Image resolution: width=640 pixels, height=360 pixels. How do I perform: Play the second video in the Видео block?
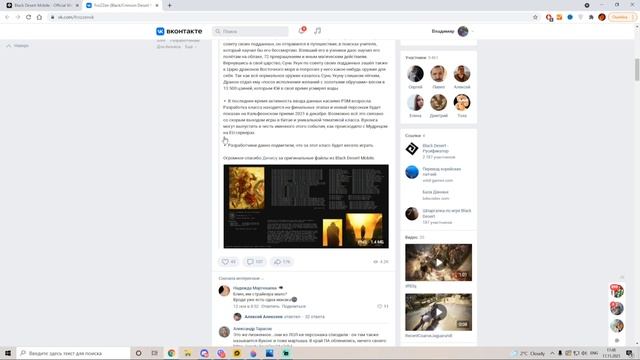click(438, 312)
